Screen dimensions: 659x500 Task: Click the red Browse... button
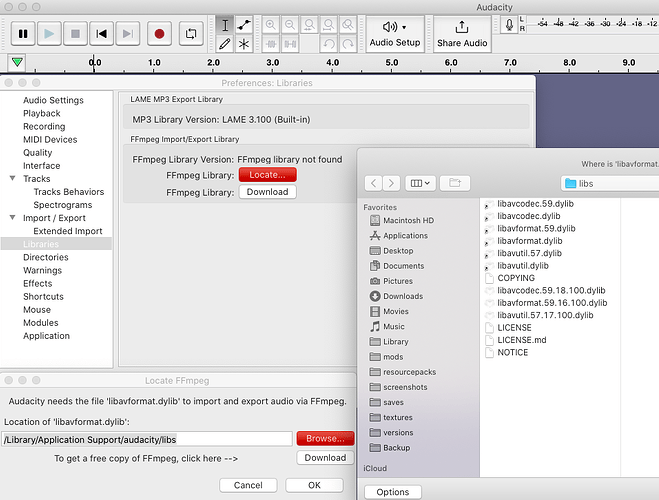(325, 439)
